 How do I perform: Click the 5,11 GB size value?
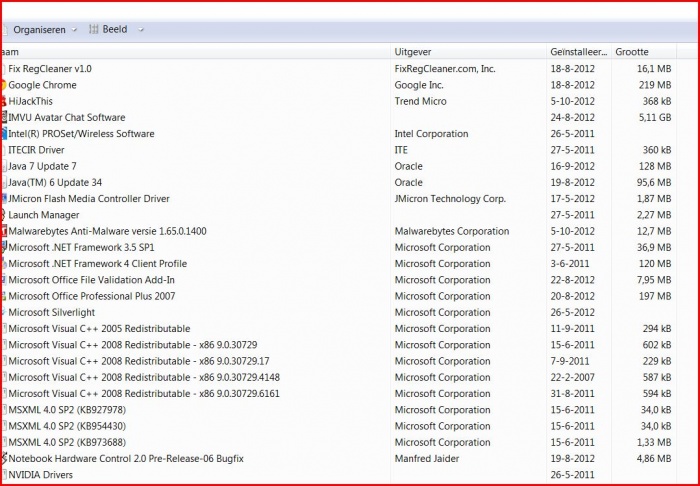(655, 117)
